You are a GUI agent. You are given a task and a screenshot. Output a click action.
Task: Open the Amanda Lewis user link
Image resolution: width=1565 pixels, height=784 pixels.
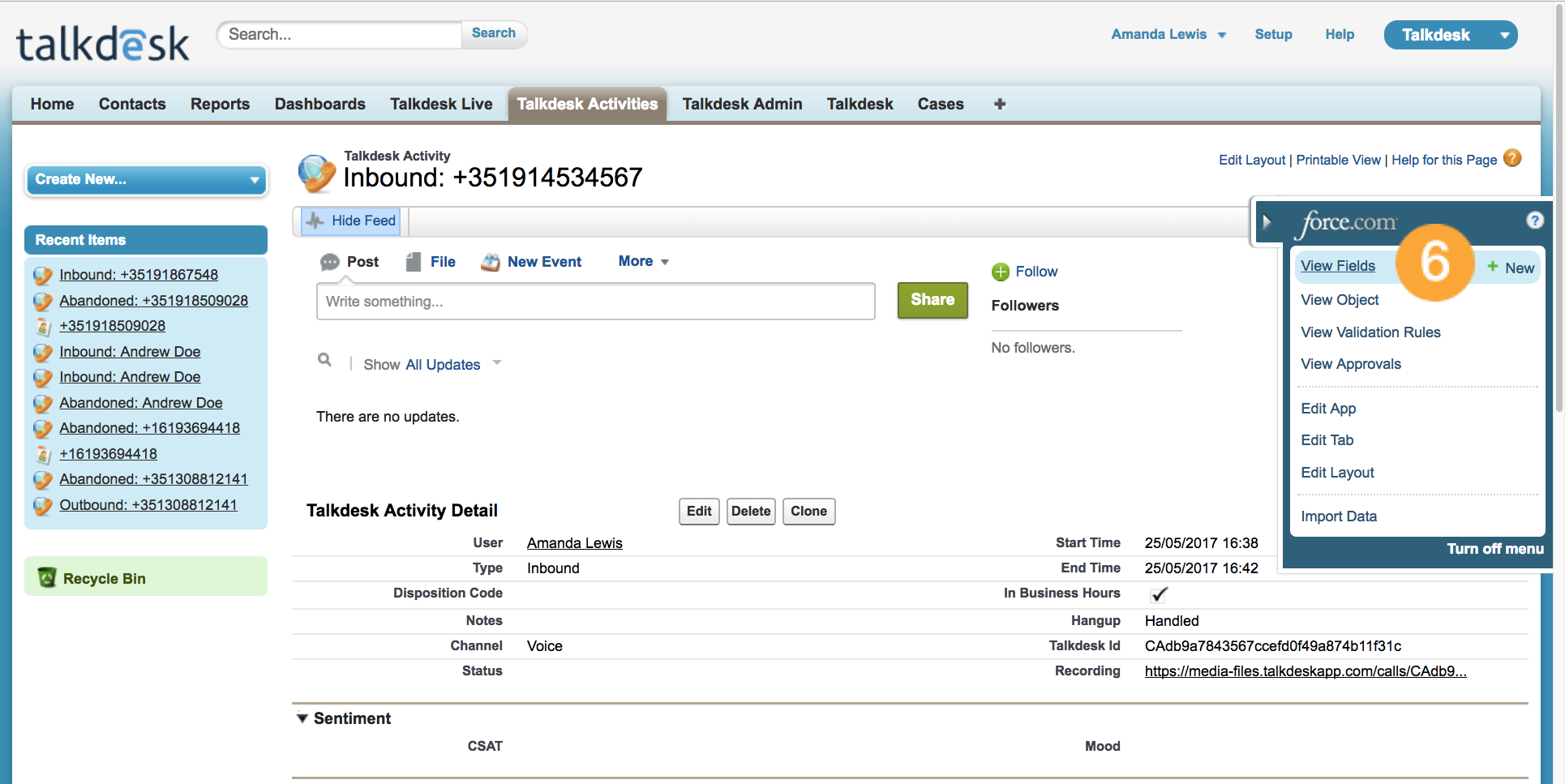click(x=575, y=543)
